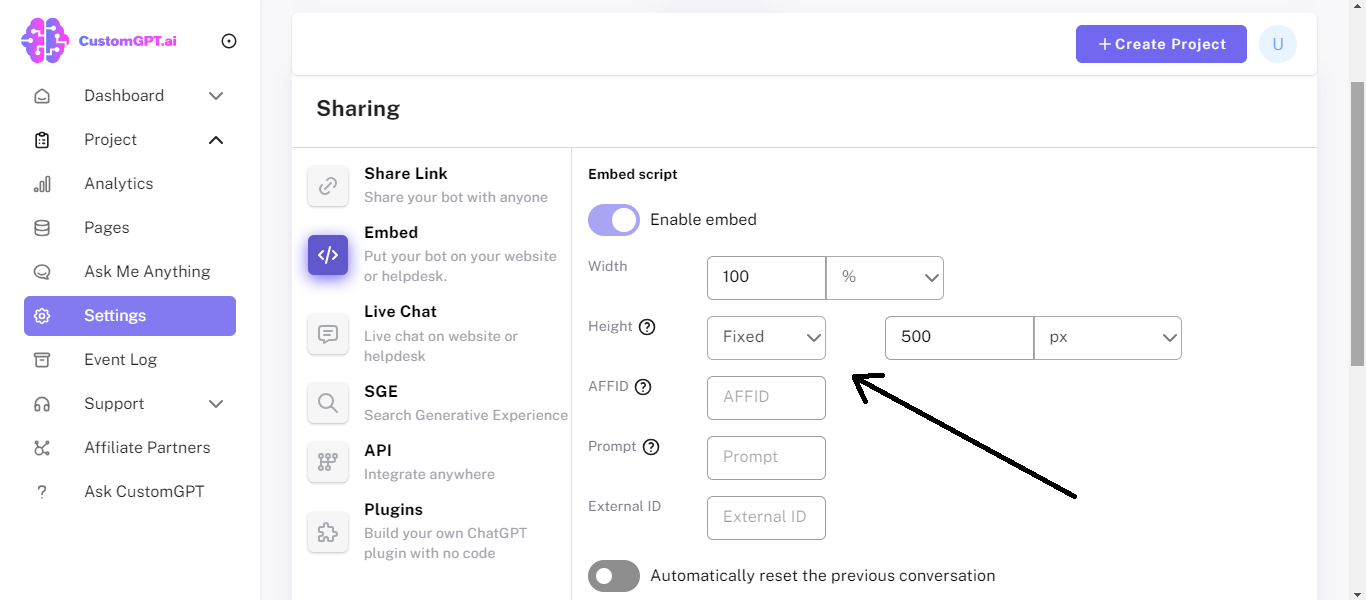Click the Plugins puzzle piece icon

point(328,531)
